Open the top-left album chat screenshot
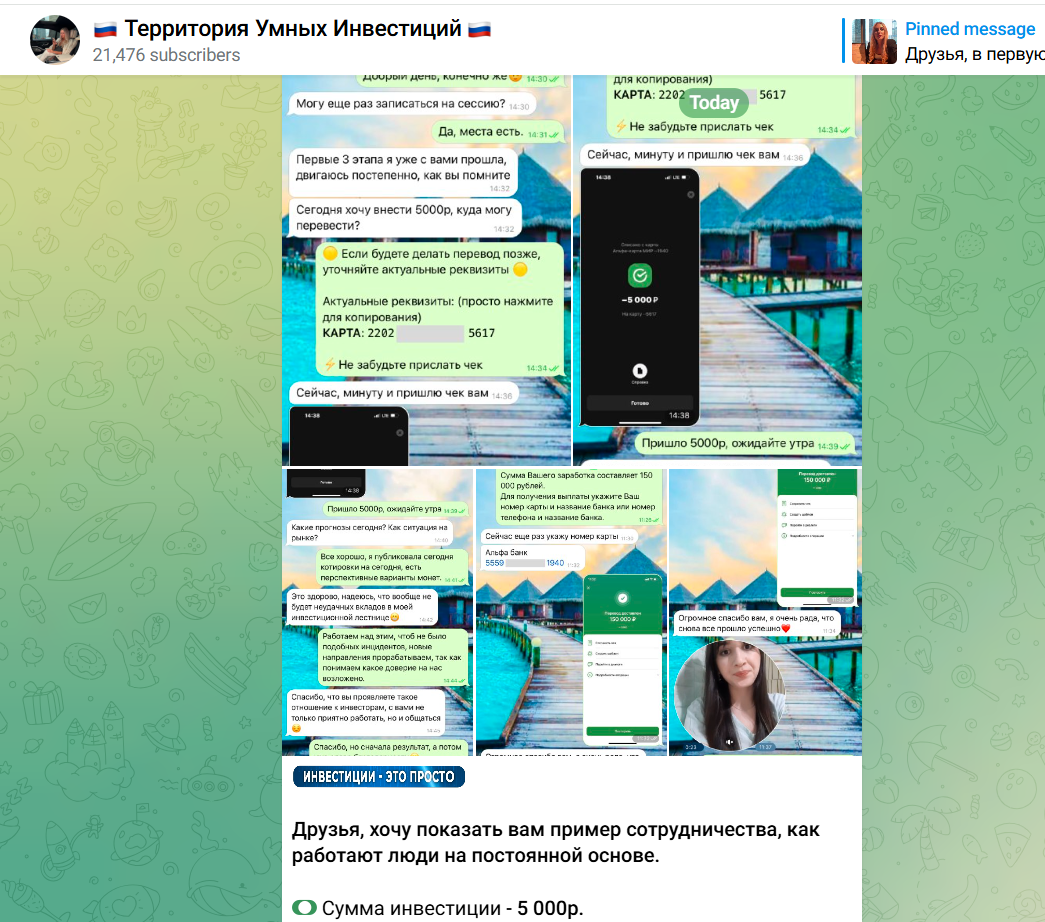Image resolution: width=1045 pixels, height=922 pixels. point(426,270)
